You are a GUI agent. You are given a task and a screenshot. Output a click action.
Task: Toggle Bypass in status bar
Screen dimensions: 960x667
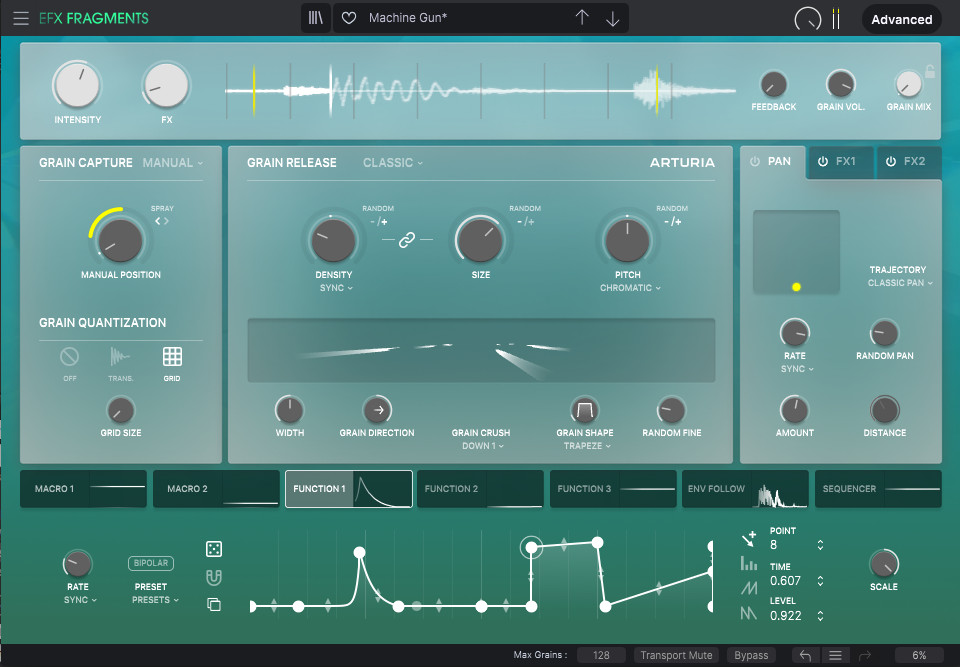click(751, 655)
